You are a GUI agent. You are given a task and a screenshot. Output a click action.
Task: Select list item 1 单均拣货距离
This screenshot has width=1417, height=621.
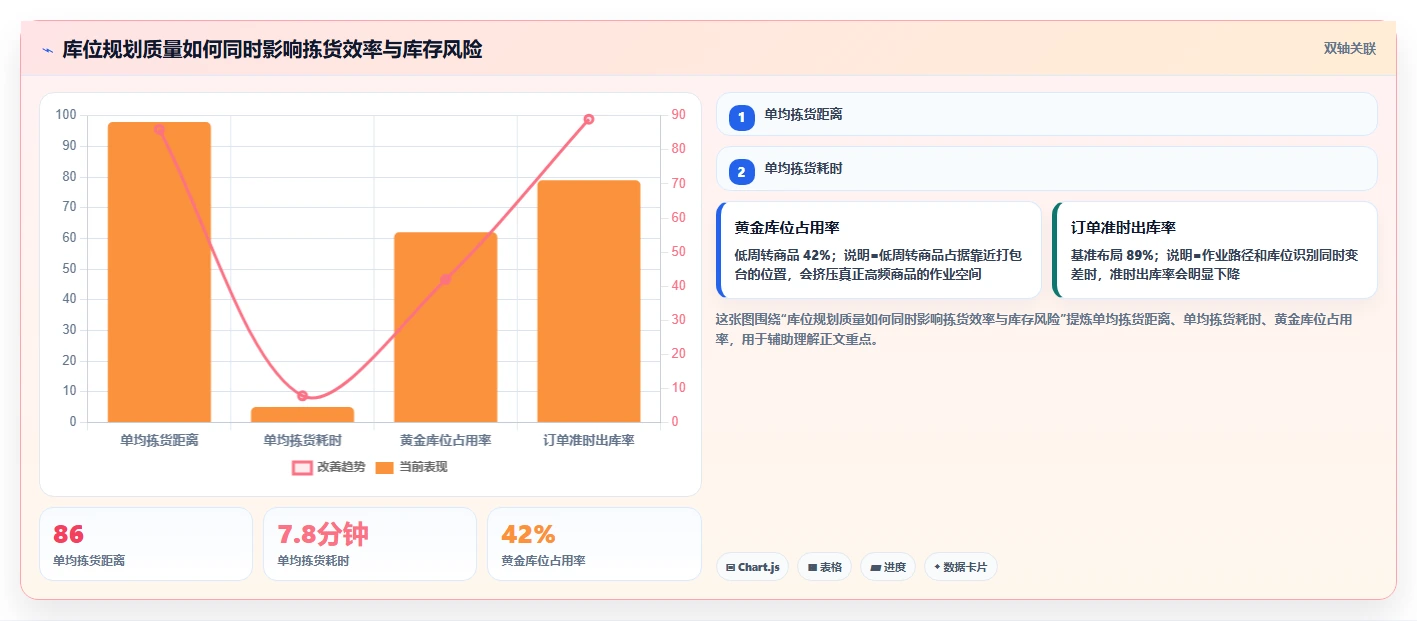click(1047, 114)
